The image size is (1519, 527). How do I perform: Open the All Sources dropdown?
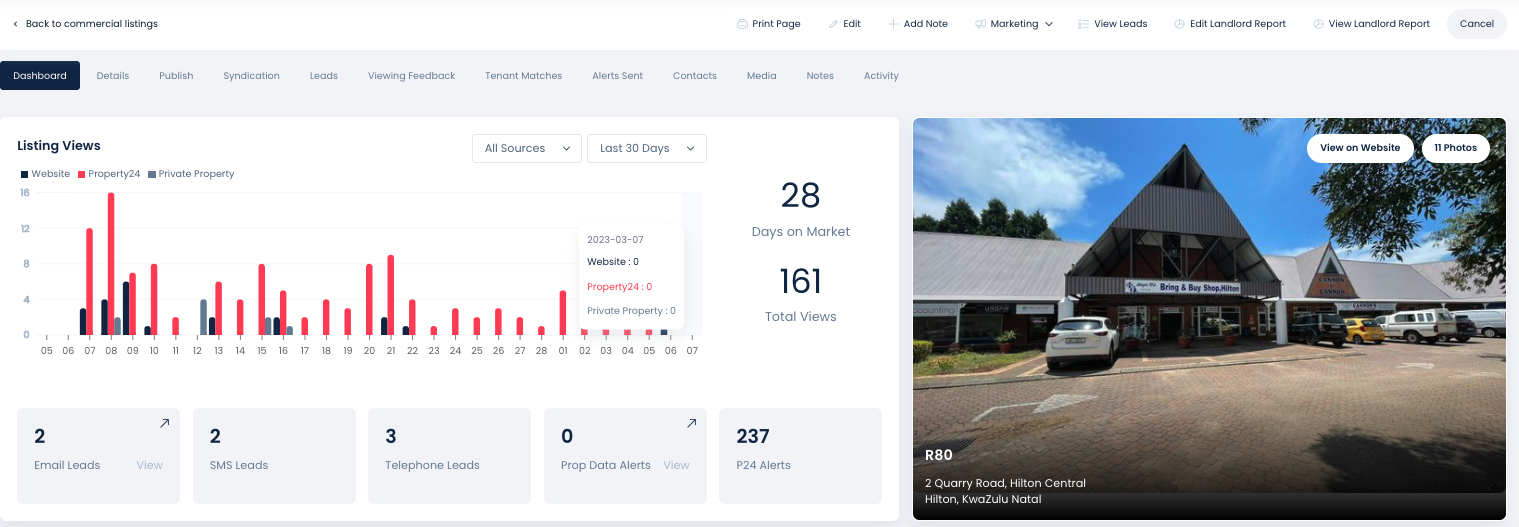point(527,148)
